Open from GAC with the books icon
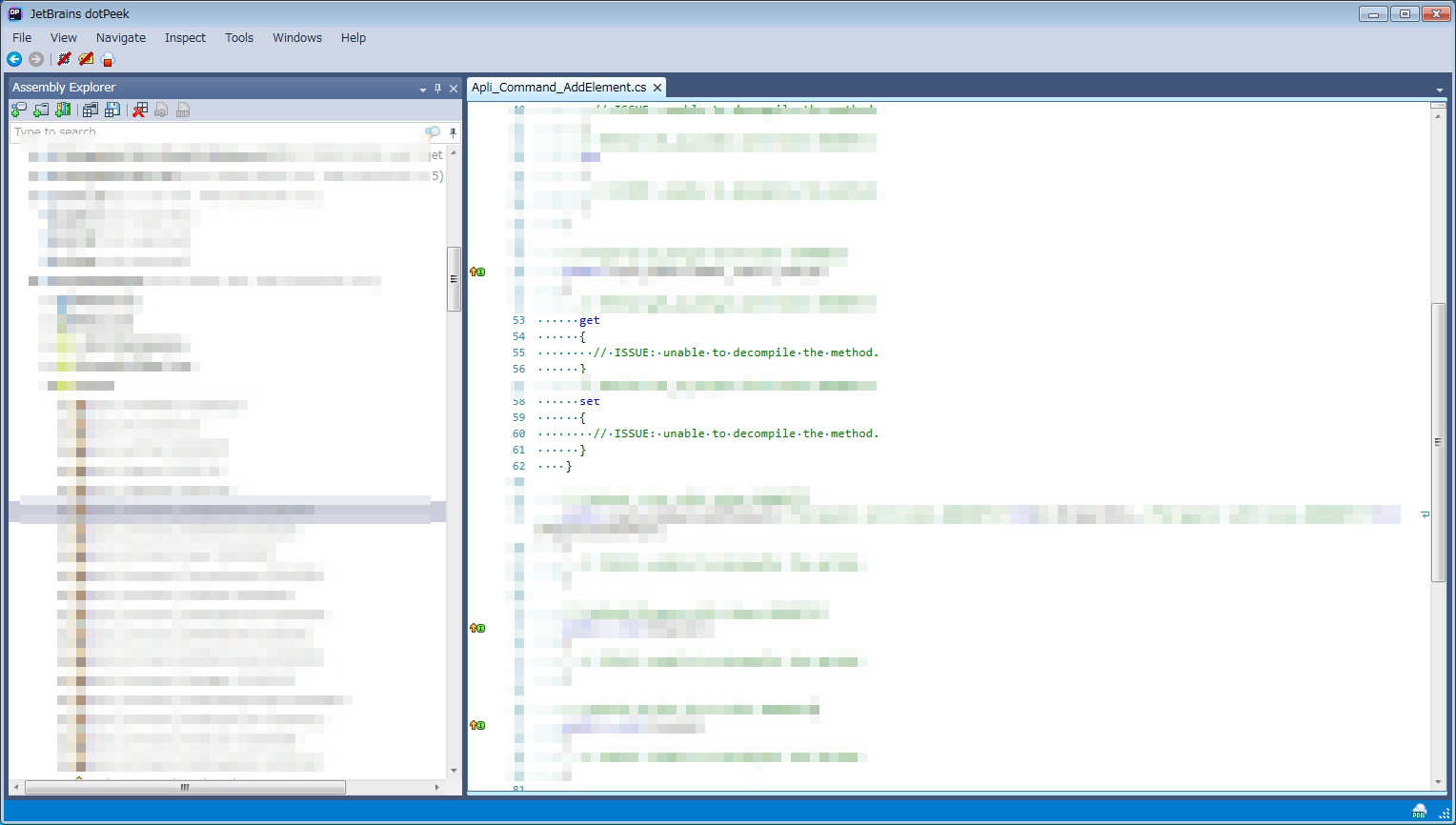This screenshot has height=825, width=1456. (x=63, y=110)
